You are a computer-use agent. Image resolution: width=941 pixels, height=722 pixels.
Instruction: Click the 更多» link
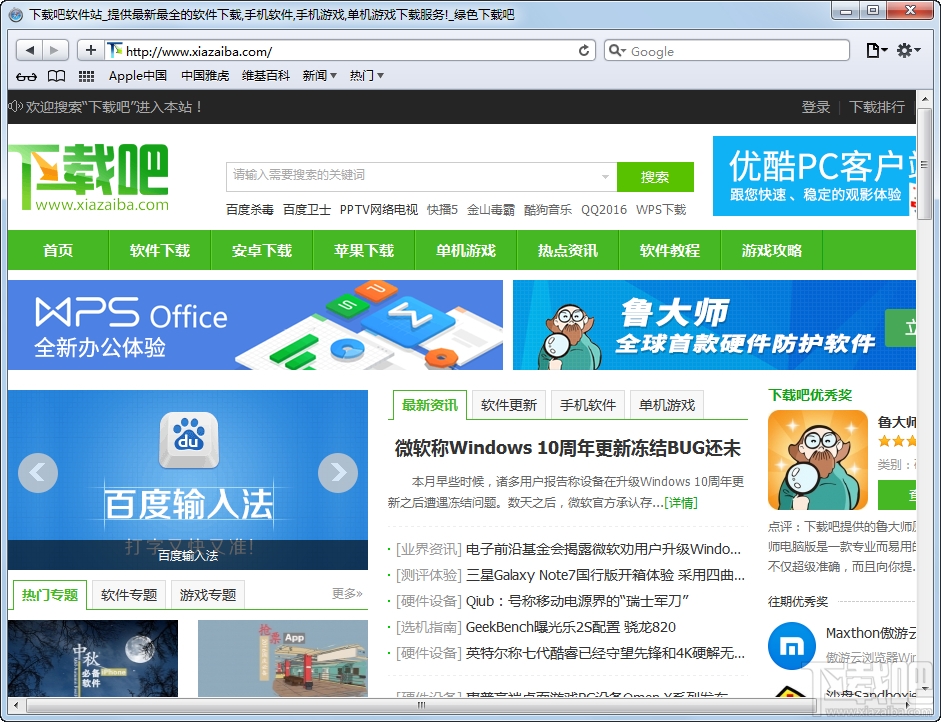[347, 594]
